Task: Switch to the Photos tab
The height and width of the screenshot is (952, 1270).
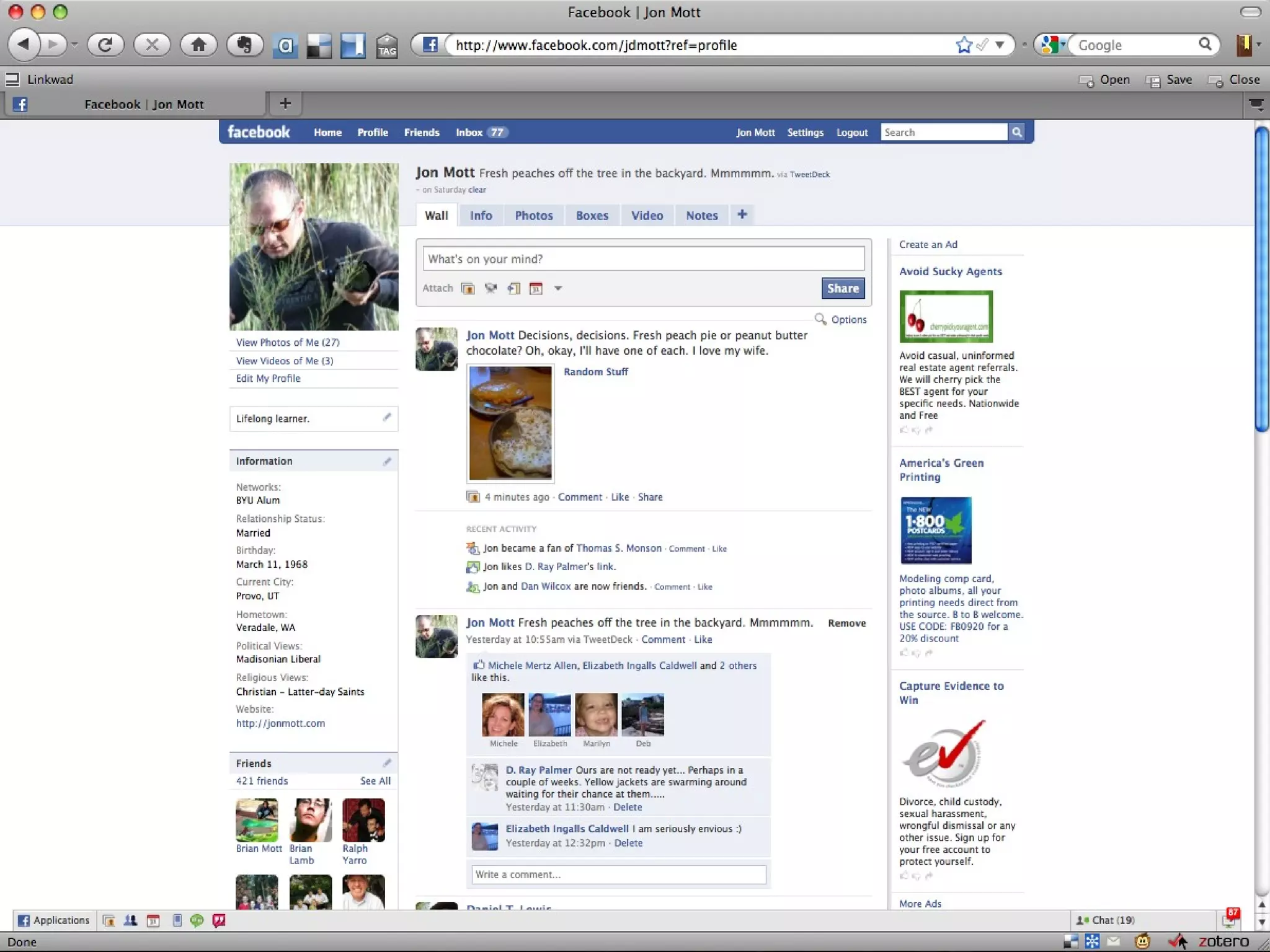Action: coord(533,216)
